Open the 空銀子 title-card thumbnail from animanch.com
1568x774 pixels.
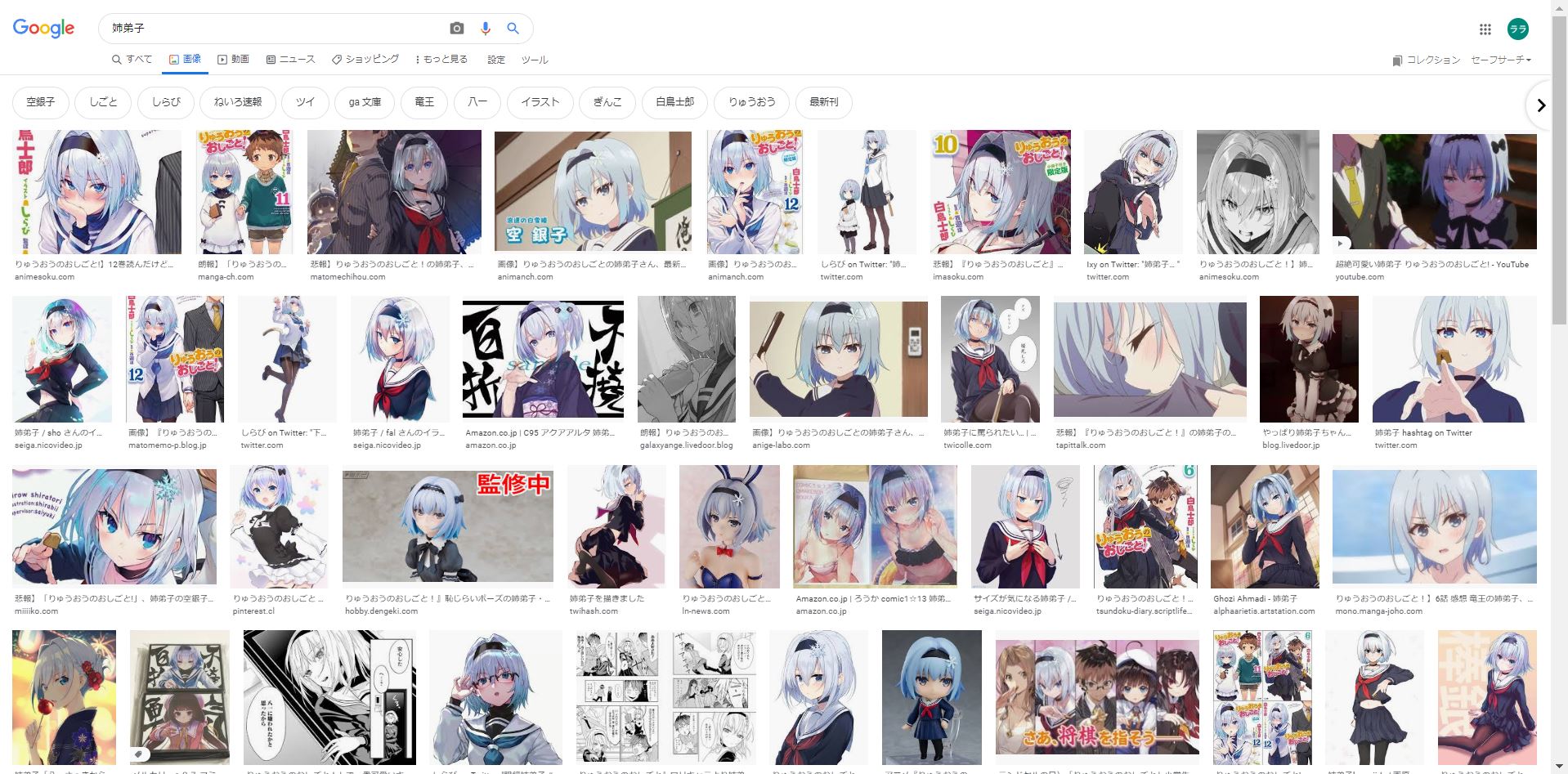[x=593, y=192]
